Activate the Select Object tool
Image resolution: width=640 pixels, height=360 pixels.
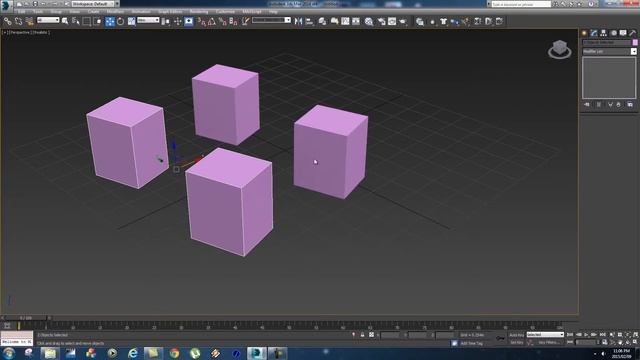pyautogui.click(x=65, y=21)
